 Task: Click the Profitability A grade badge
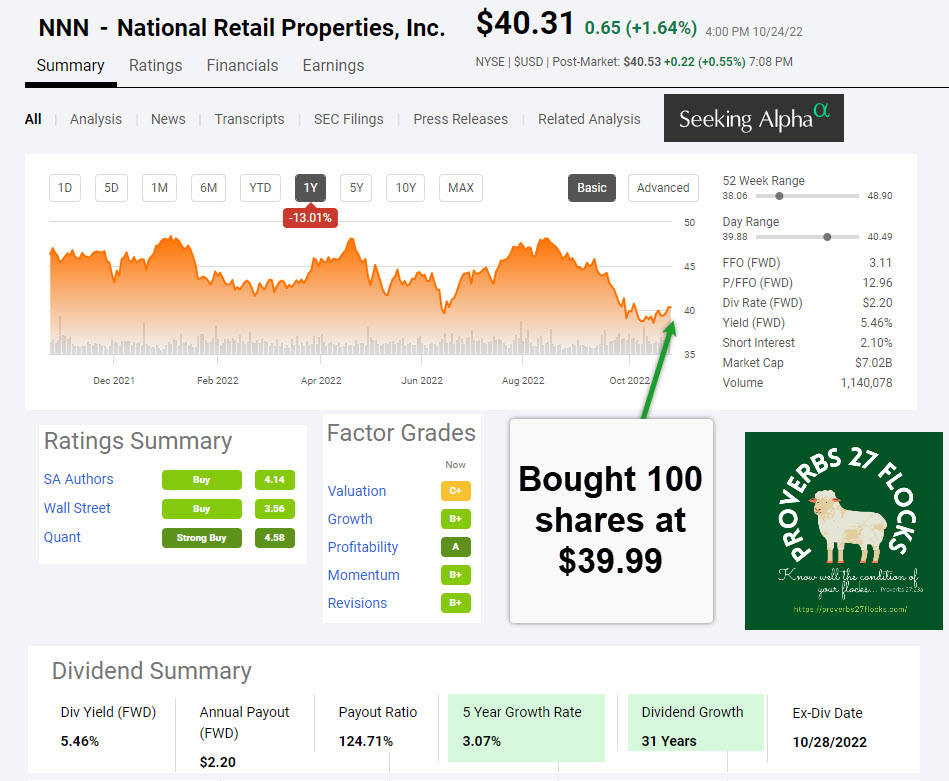(x=455, y=547)
